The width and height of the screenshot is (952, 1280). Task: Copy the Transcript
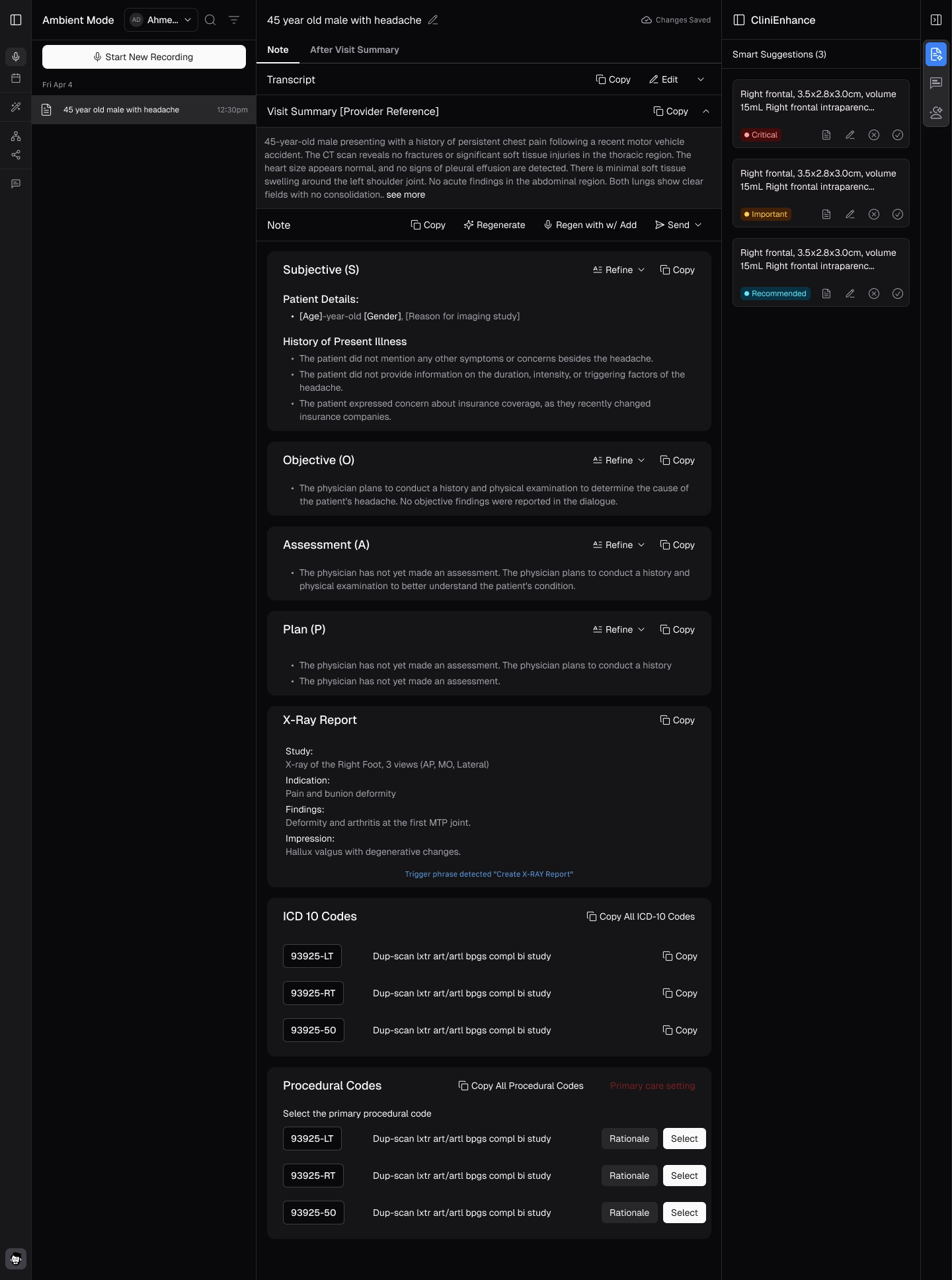pyautogui.click(x=614, y=79)
